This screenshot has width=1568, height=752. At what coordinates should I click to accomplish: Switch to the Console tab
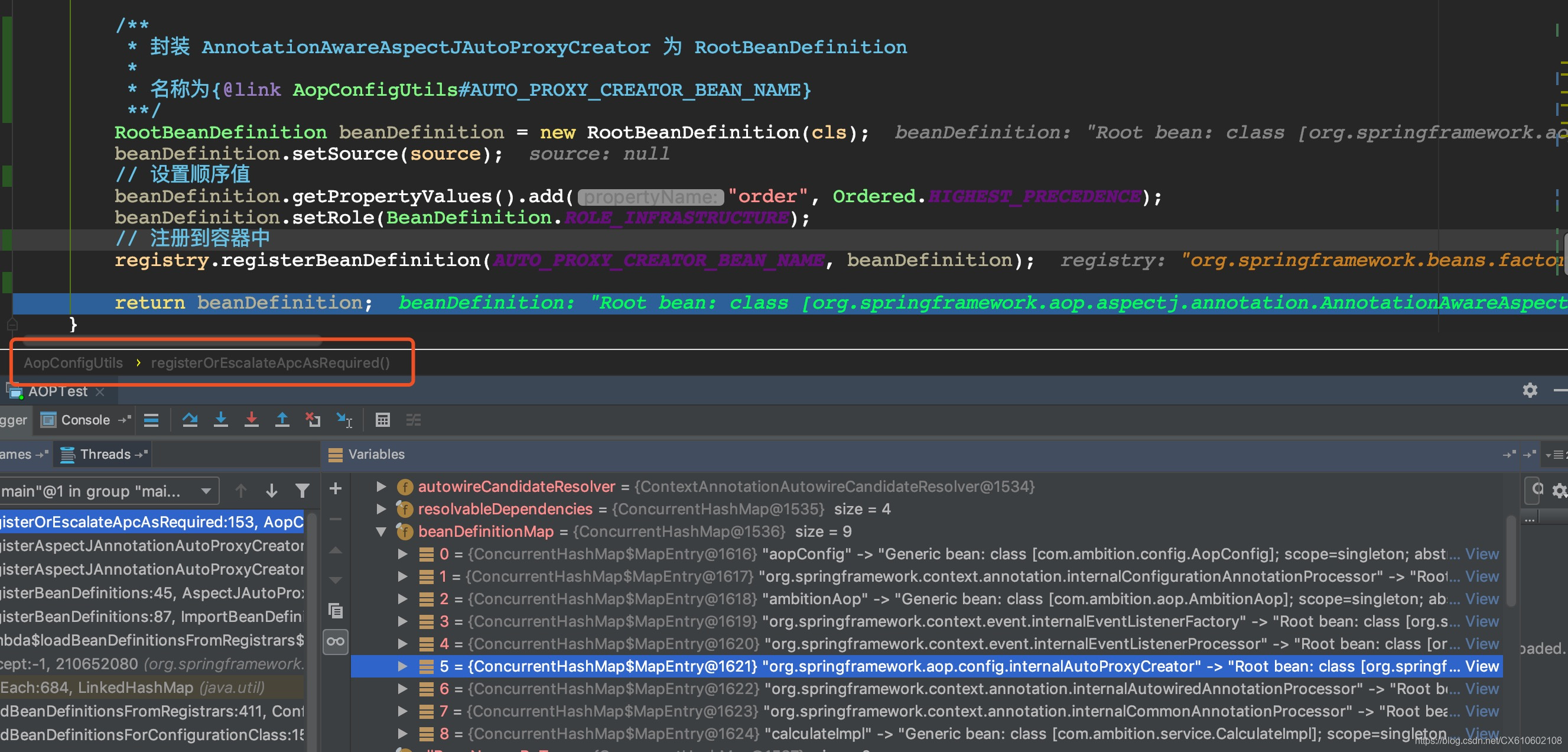point(85,420)
